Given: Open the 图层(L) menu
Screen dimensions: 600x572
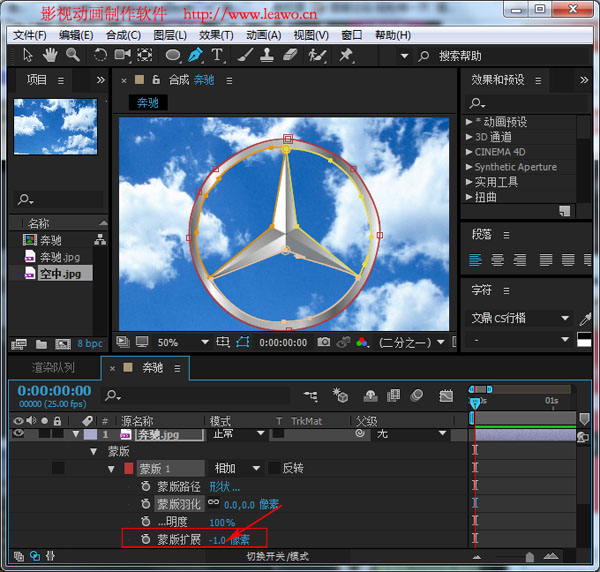Looking at the screenshot, I should point(170,35).
